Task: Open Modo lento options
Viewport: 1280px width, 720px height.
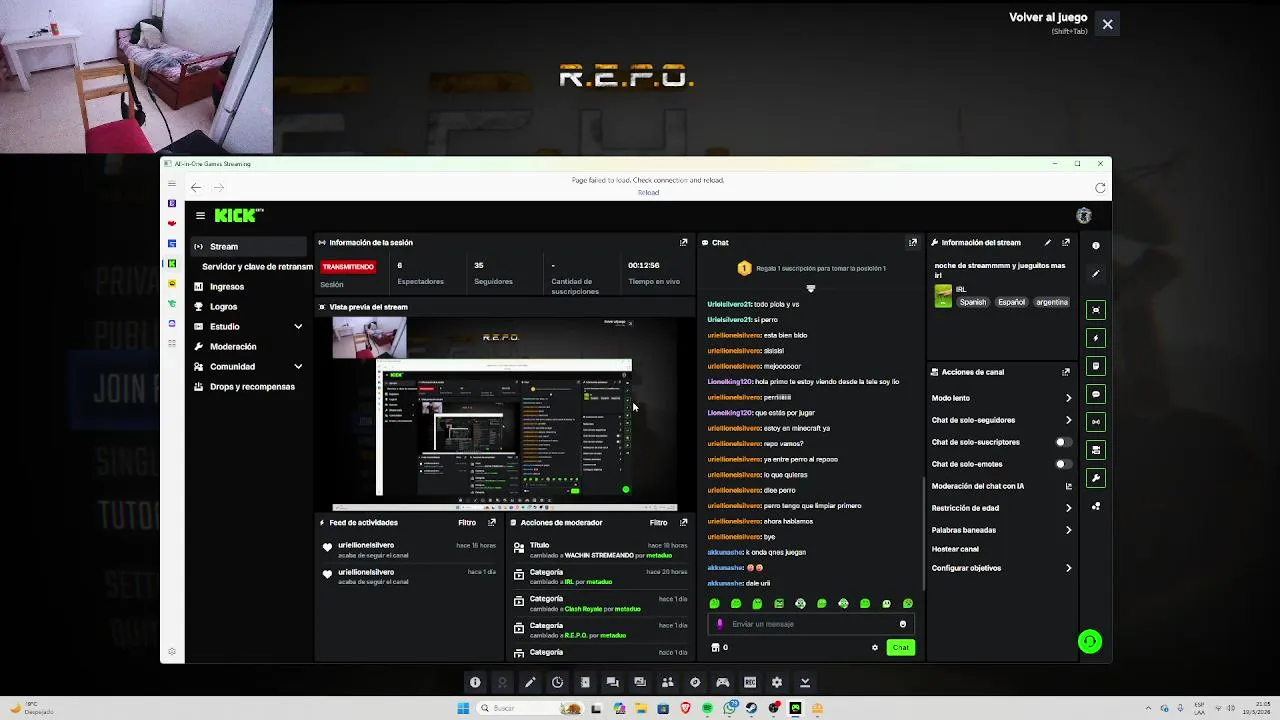Action: [x=1001, y=398]
